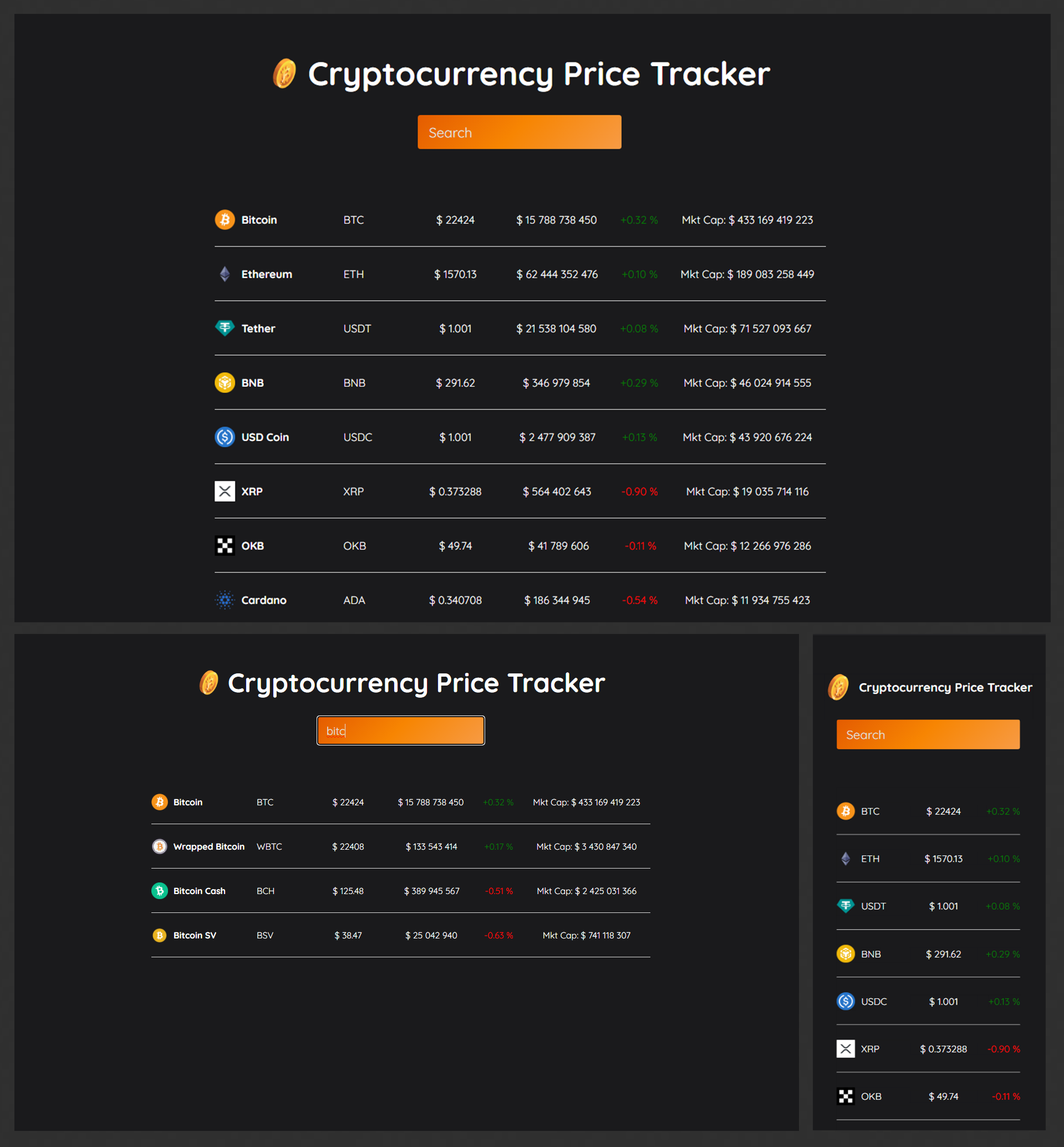
Task: Click the green +0.32 % for BTC
Action: [639, 220]
